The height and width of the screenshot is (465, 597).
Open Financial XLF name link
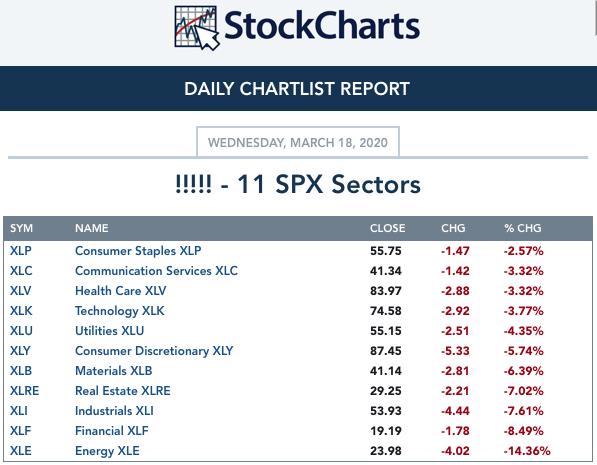[112, 431]
